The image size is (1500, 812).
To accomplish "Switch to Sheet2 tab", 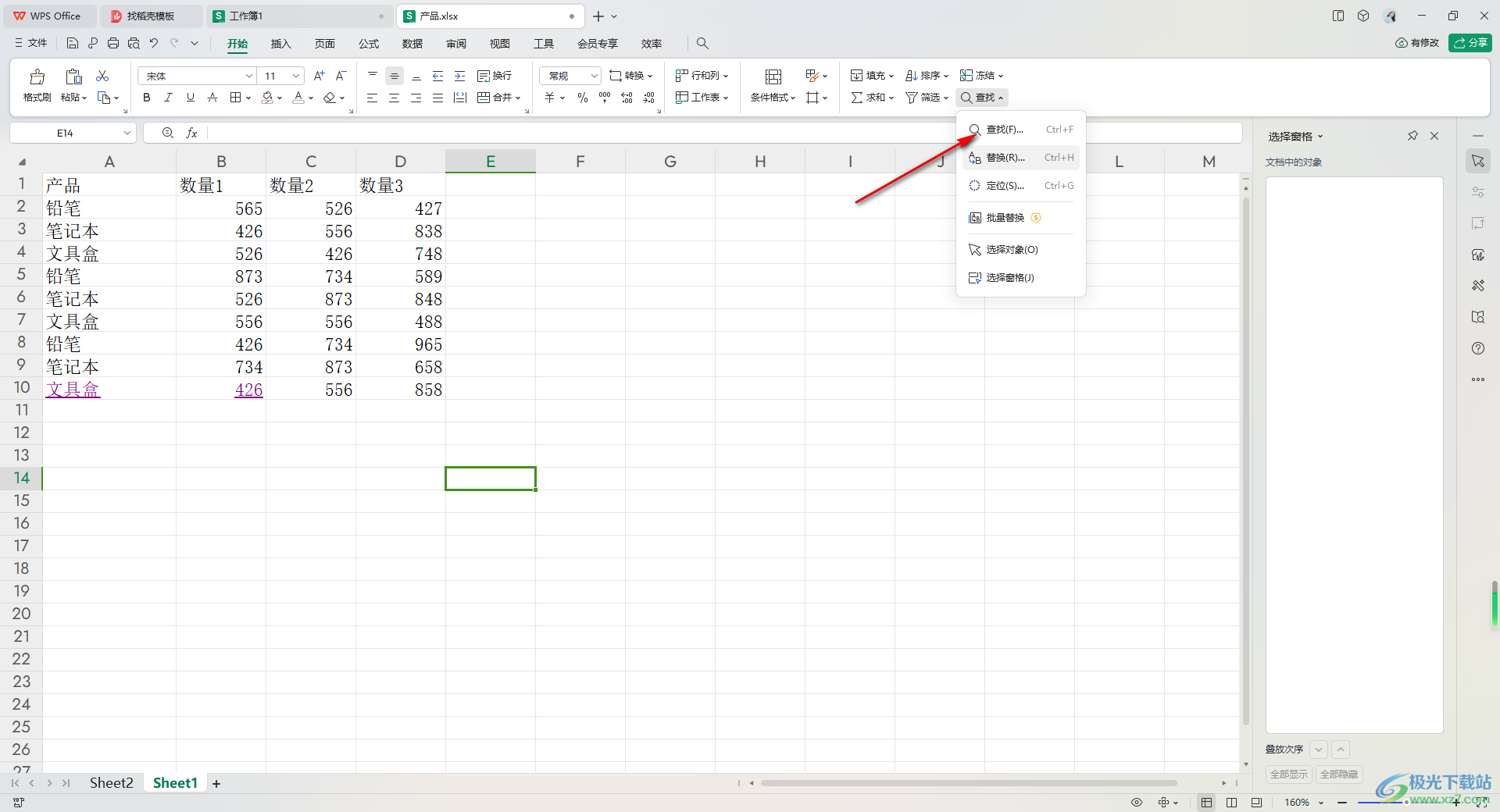I will pos(111,783).
